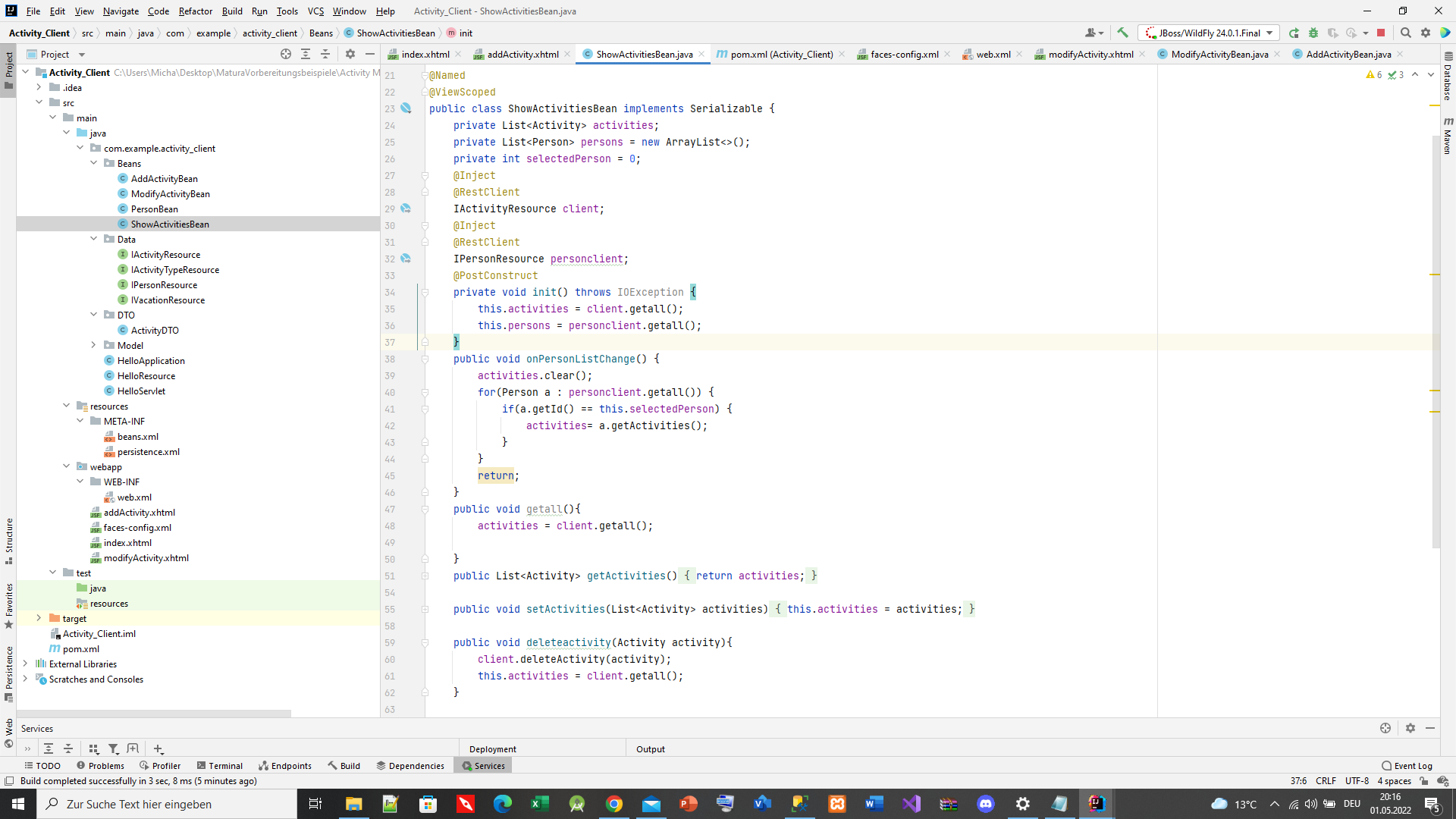Open the Event Log button
This screenshot has height=819, width=1456.
1407,766
